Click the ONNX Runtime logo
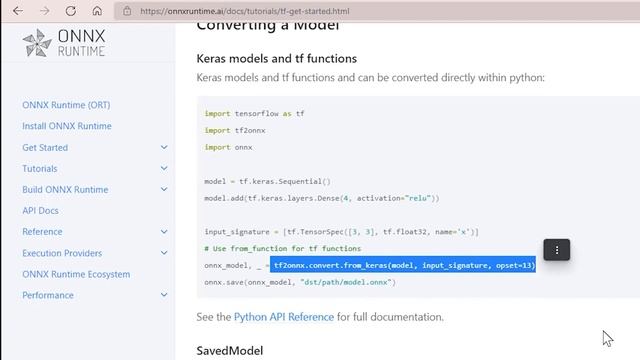The height and width of the screenshot is (360, 640). tap(64, 42)
